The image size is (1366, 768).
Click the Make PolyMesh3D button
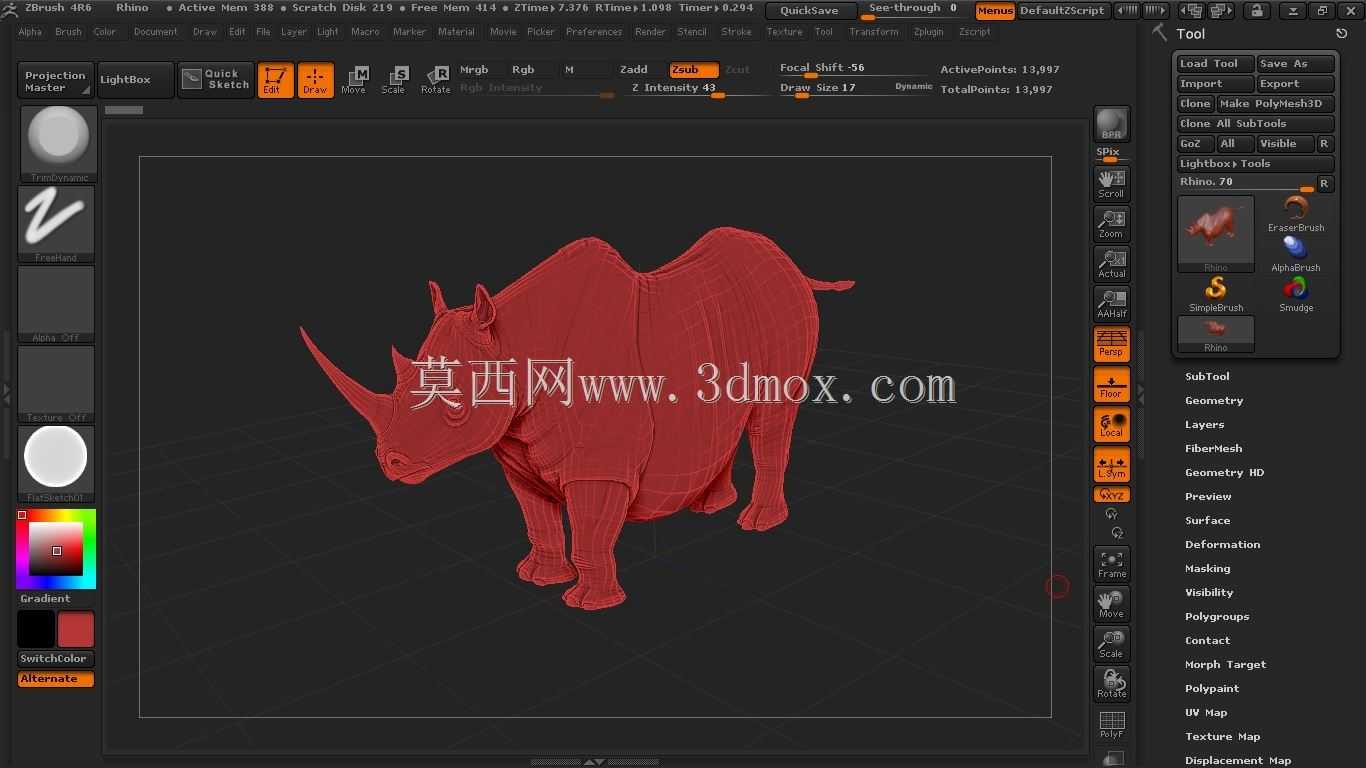pos(1275,104)
